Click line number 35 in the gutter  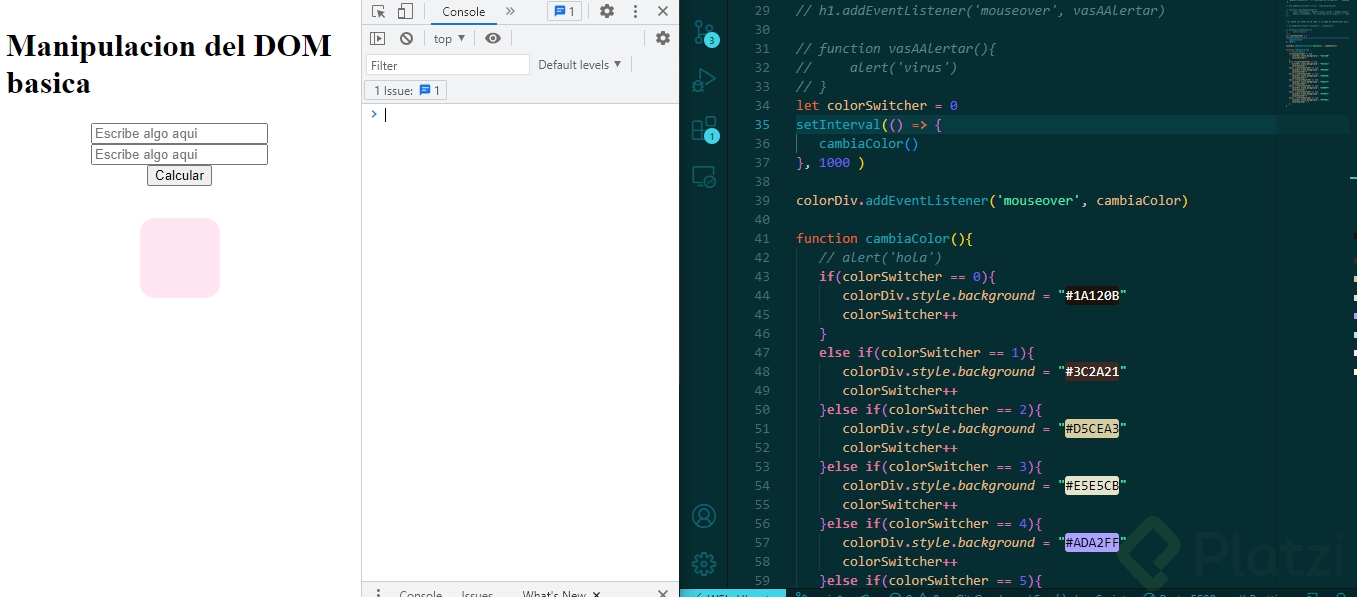(x=762, y=125)
